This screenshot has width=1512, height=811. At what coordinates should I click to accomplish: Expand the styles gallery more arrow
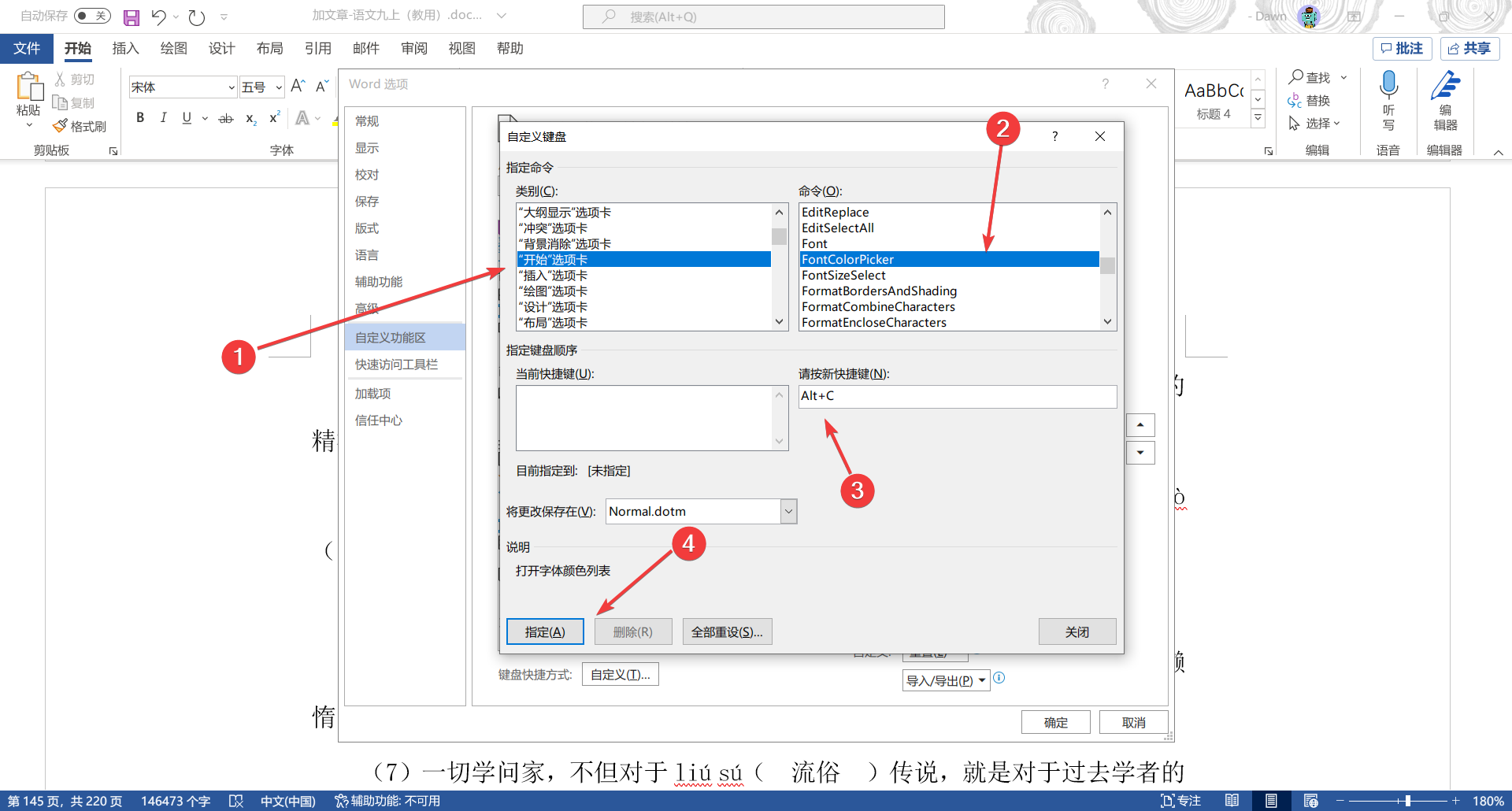coord(1258,118)
